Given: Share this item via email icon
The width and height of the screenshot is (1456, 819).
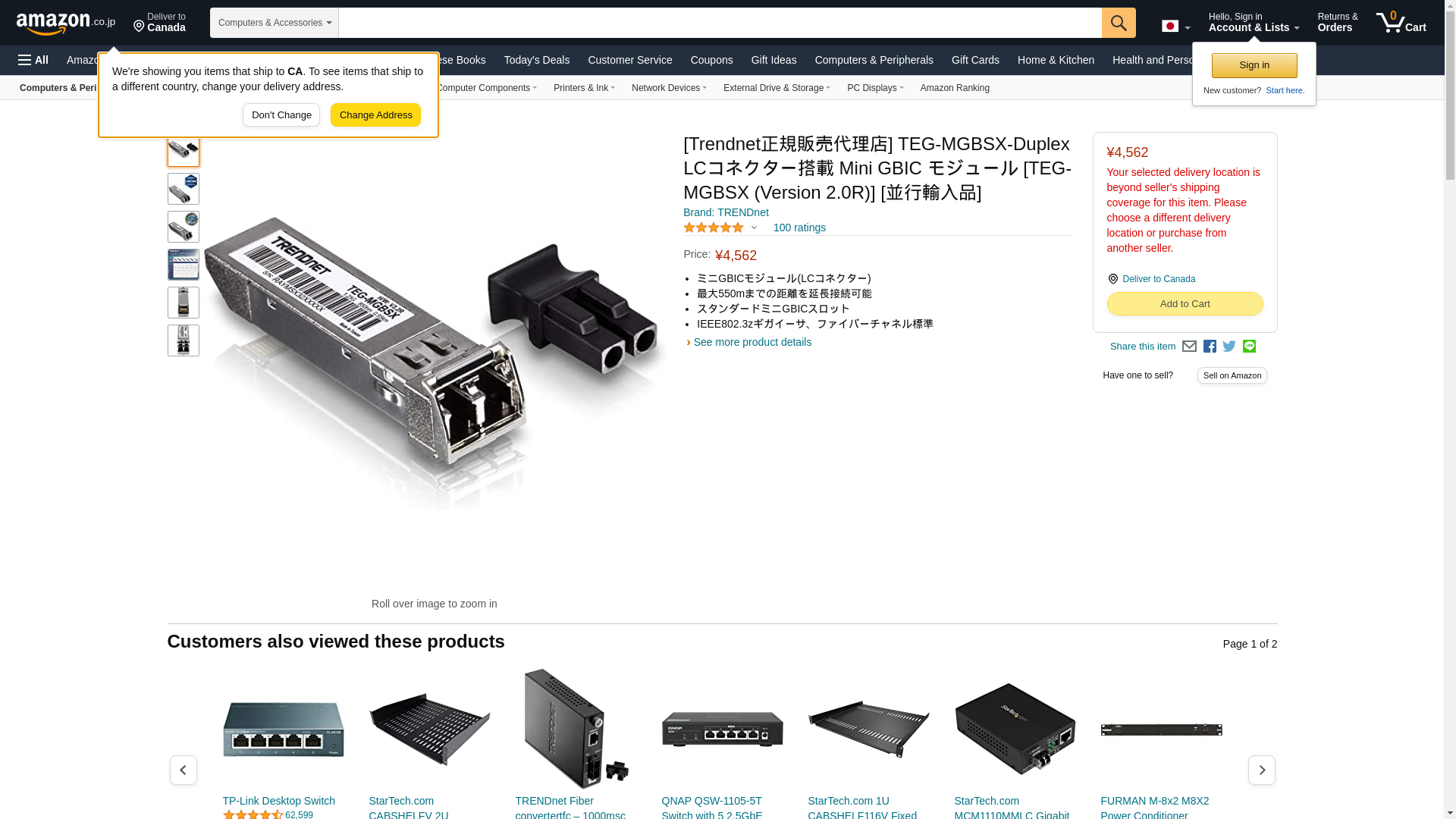Looking at the screenshot, I should click(1189, 347).
